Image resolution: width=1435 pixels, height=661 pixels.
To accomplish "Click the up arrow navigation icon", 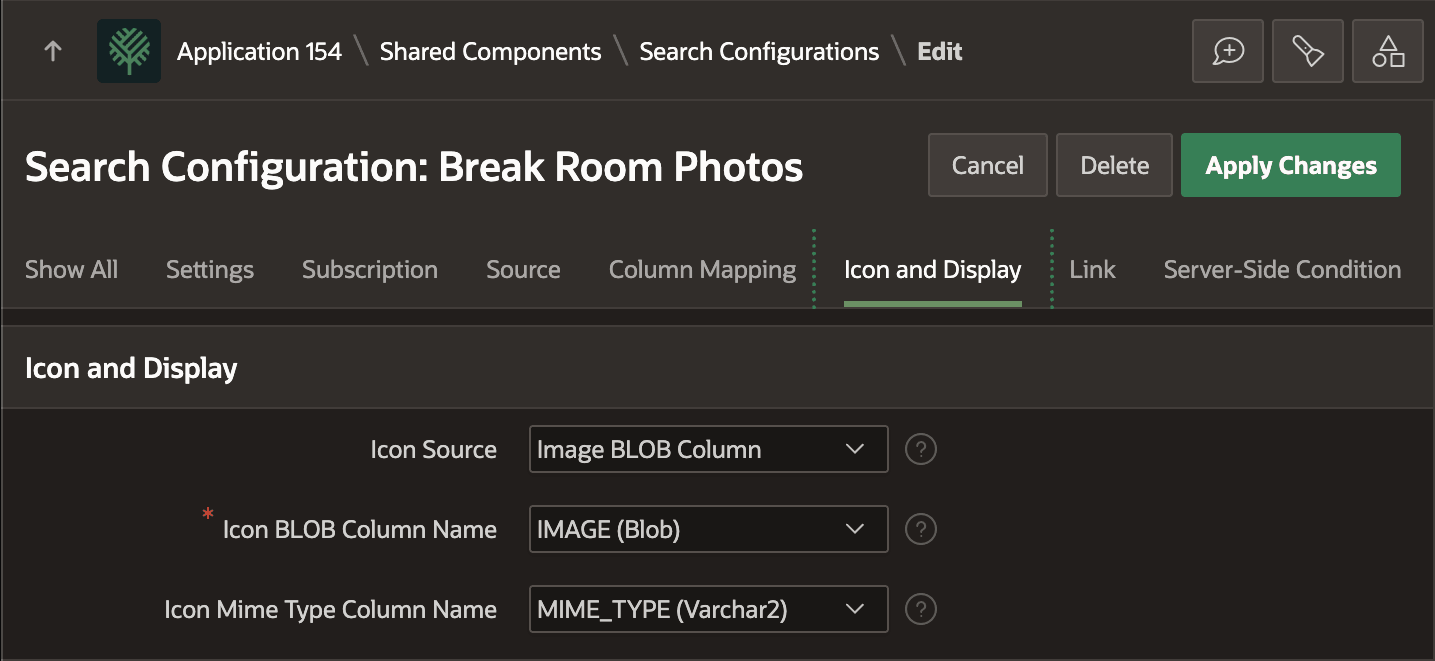I will (x=53, y=51).
